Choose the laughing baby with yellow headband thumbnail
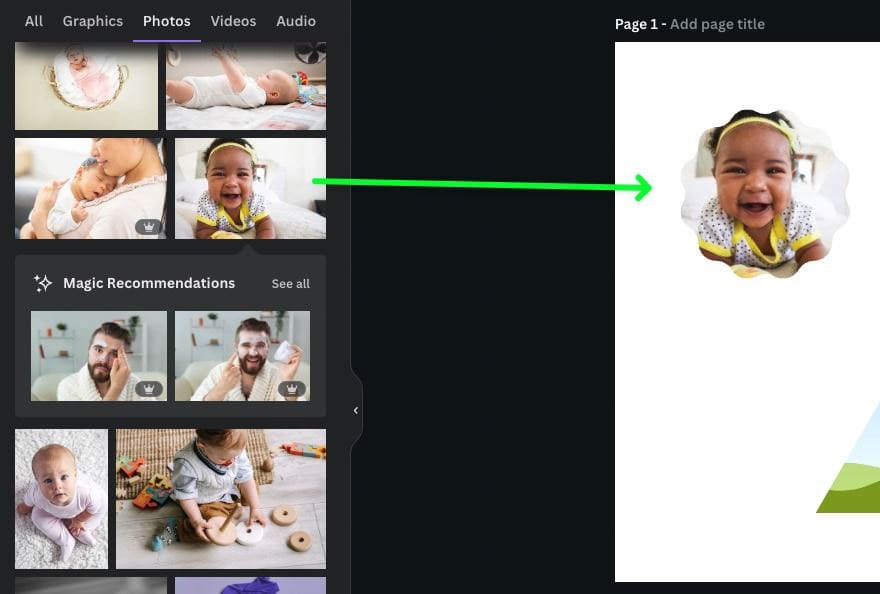 pos(250,189)
